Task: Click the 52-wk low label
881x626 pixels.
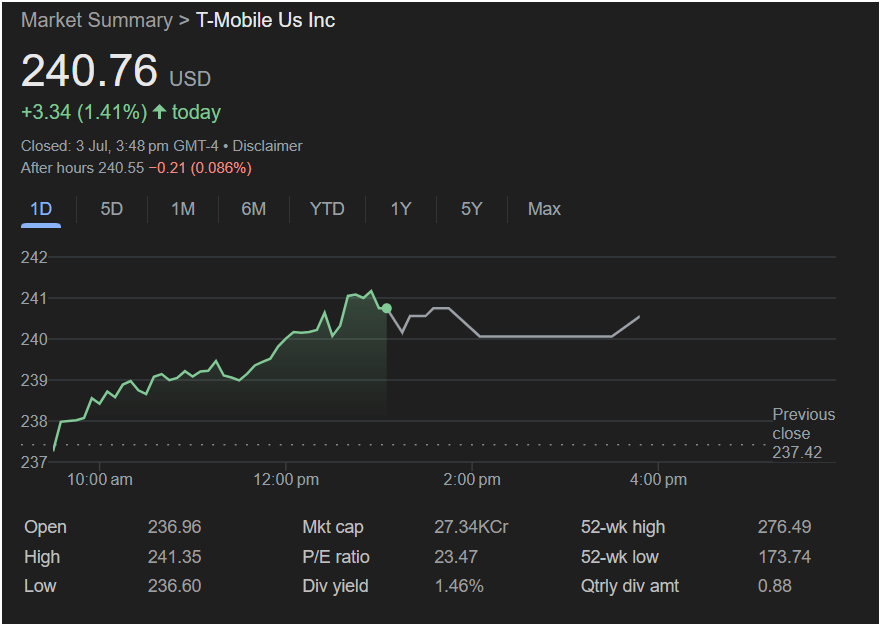Action: pyautogui.click(x=619, y=557)
